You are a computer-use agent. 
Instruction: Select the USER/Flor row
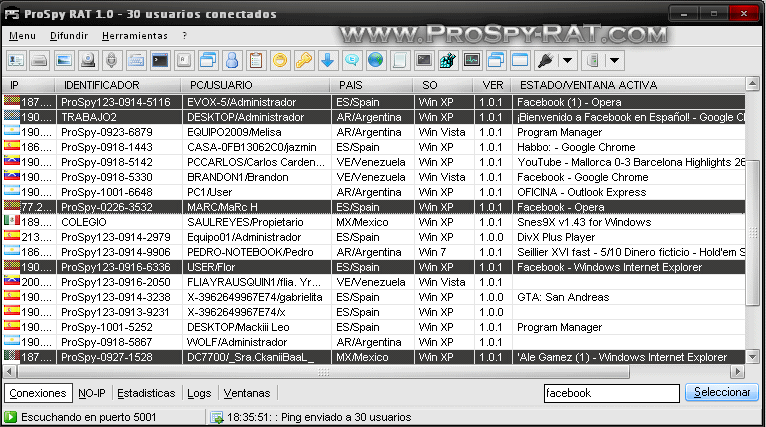click(x=374, y=267)
